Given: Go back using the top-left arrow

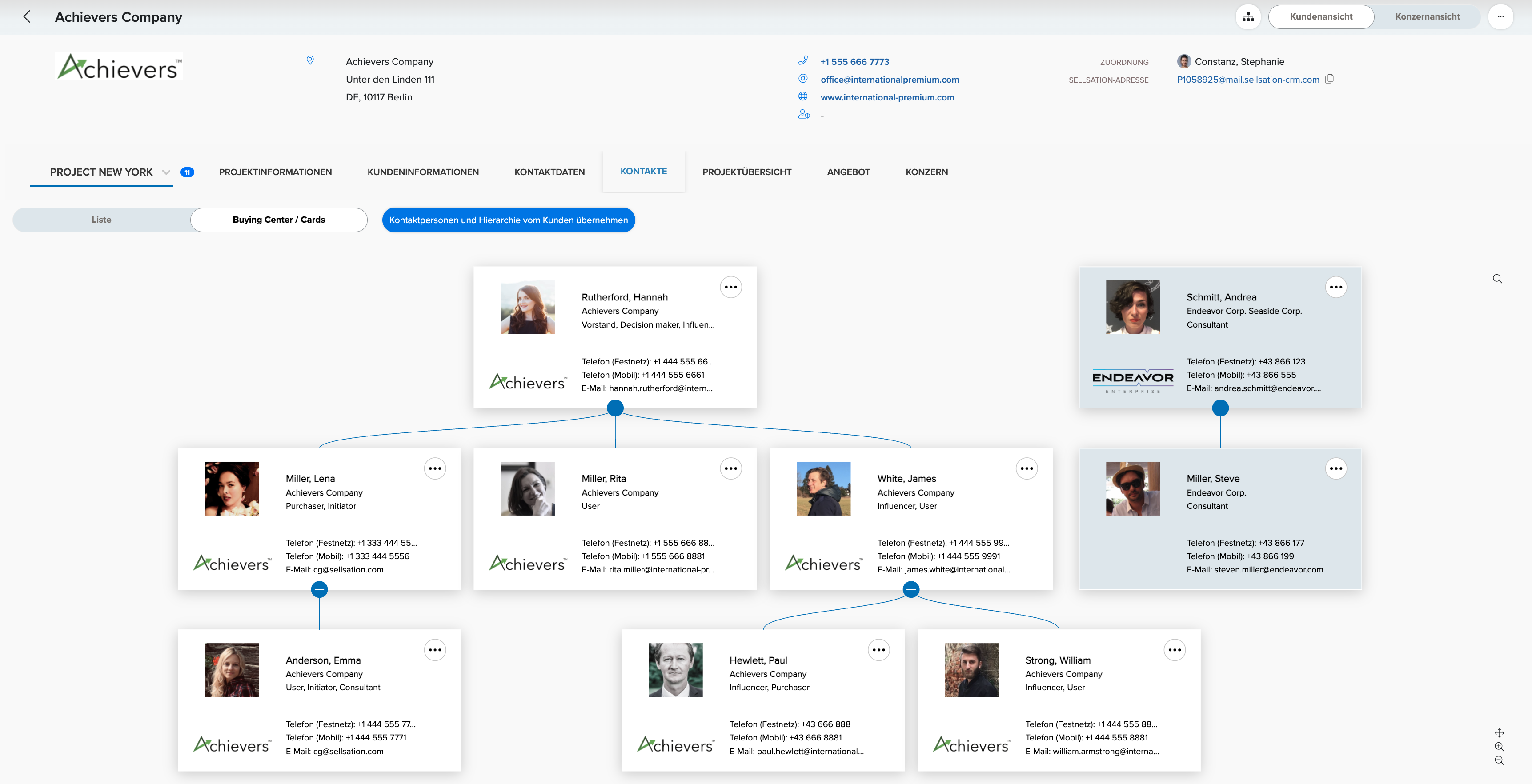Looking at the screenshot, I should click(27, 16).
